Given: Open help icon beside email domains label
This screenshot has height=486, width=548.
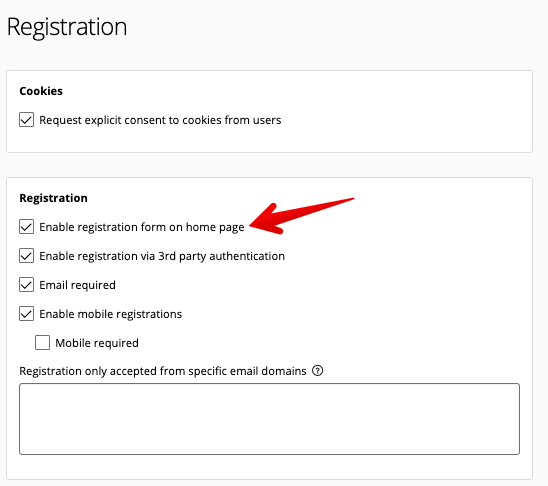Looking at the screenshot, I should tap(317, 370).
